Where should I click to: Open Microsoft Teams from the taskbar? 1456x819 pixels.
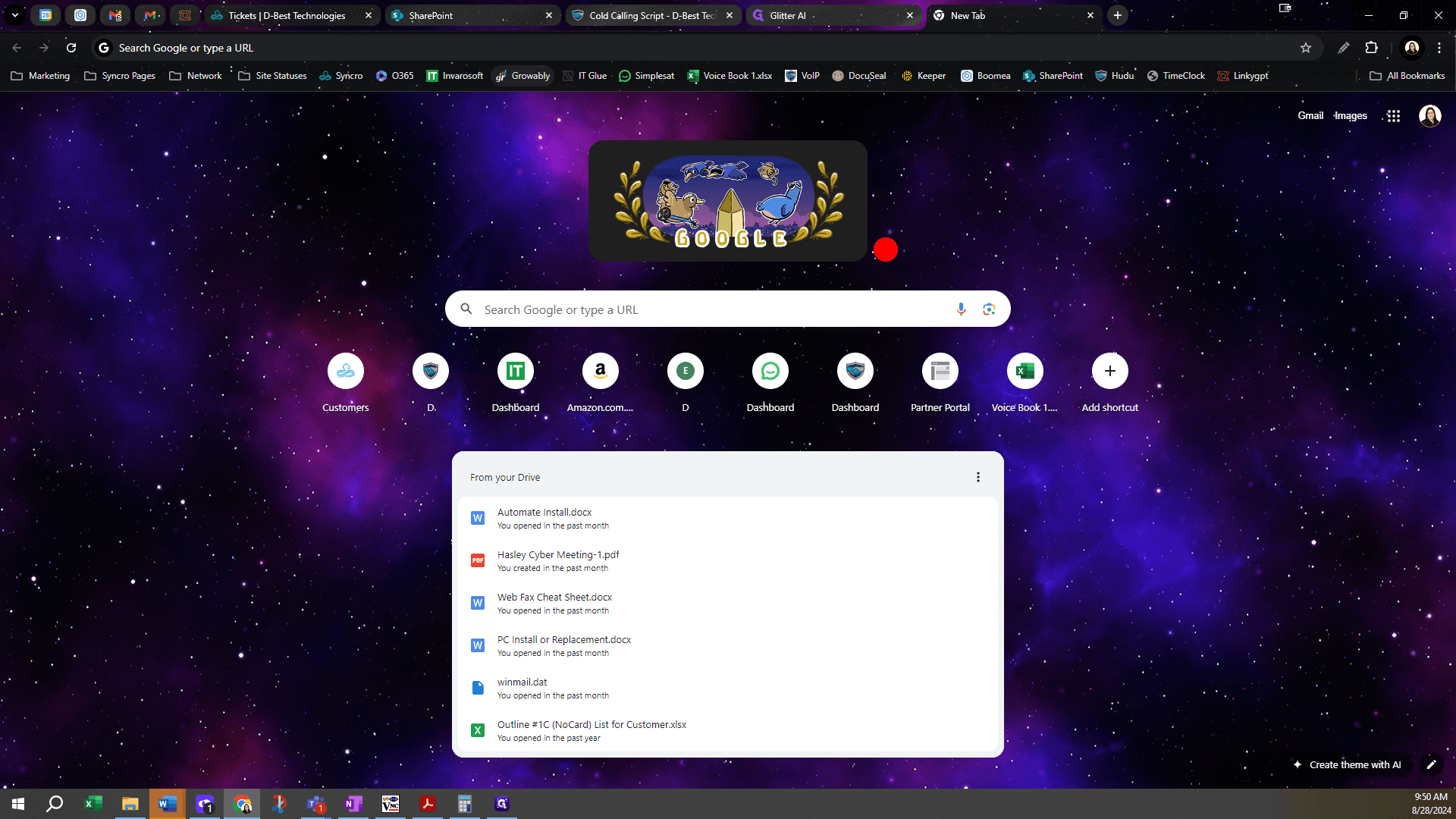(x=316, y=804)
